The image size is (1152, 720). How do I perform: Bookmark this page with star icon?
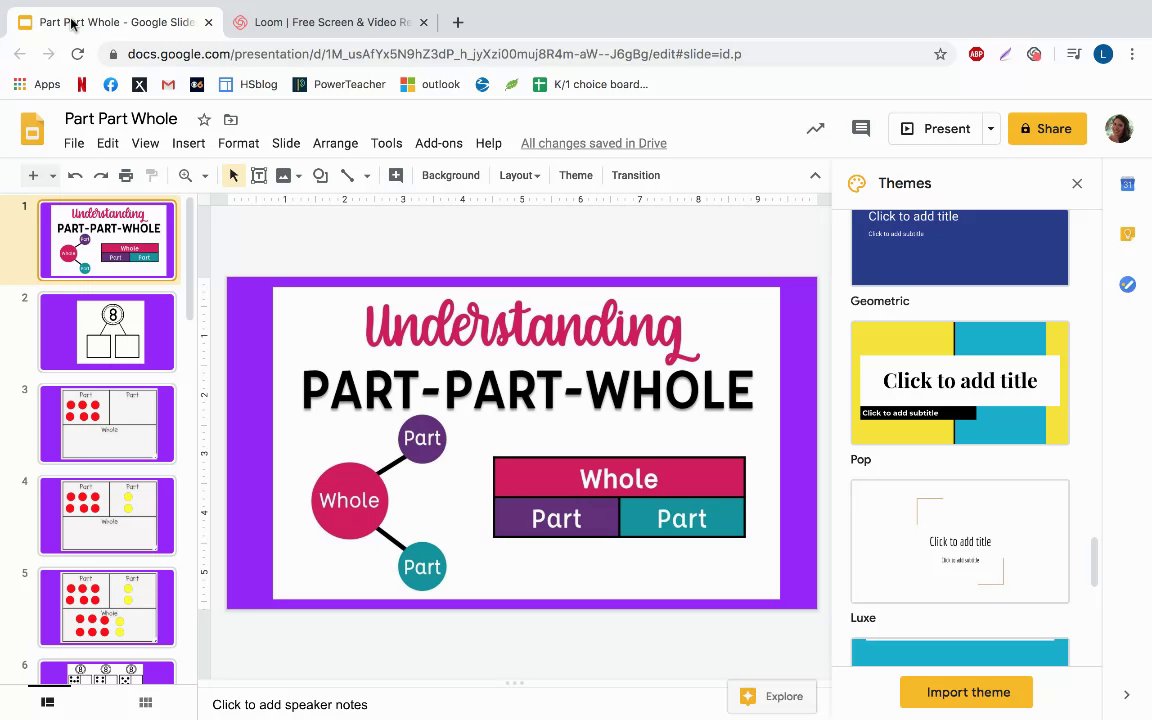tap(940, 54)
